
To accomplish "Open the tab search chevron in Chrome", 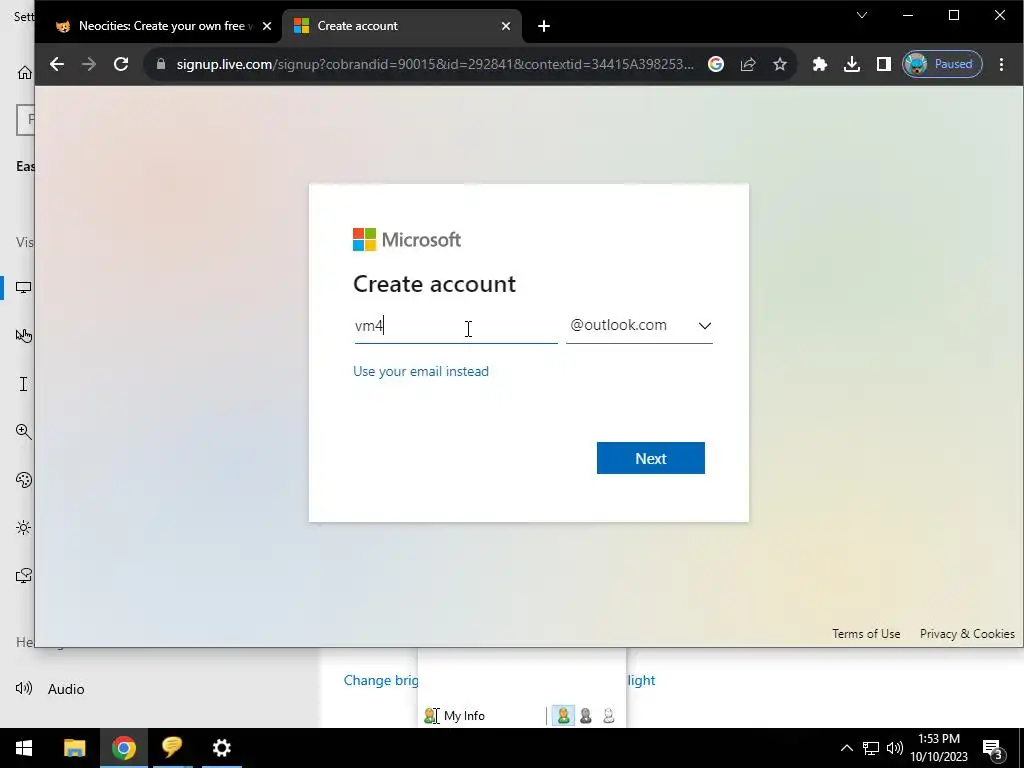I will [862, 15].
